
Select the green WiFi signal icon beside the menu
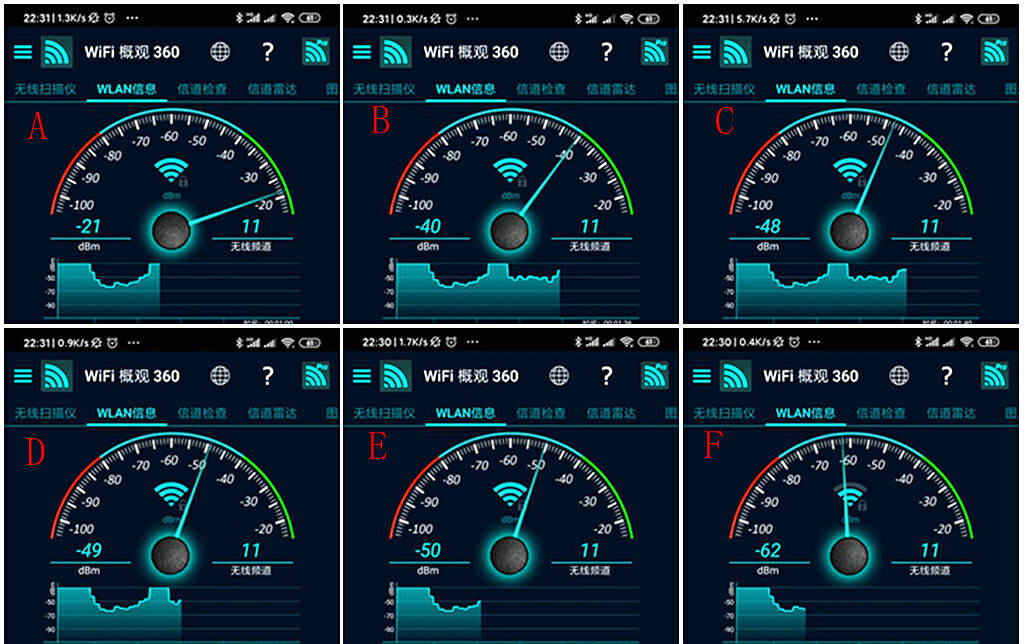pyautogui.click(x=58, y=52)
